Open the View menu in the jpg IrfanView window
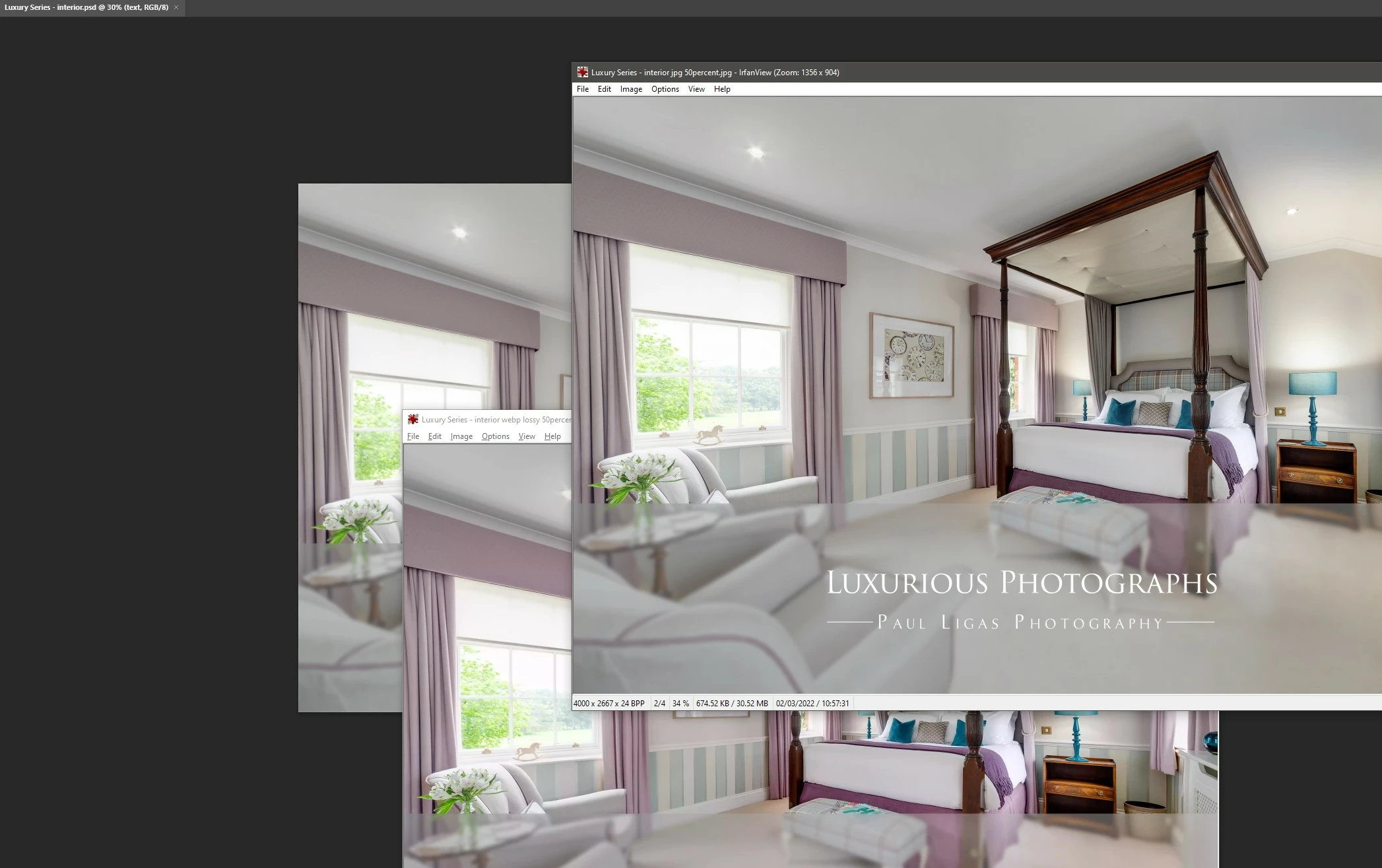 (696, 89)
